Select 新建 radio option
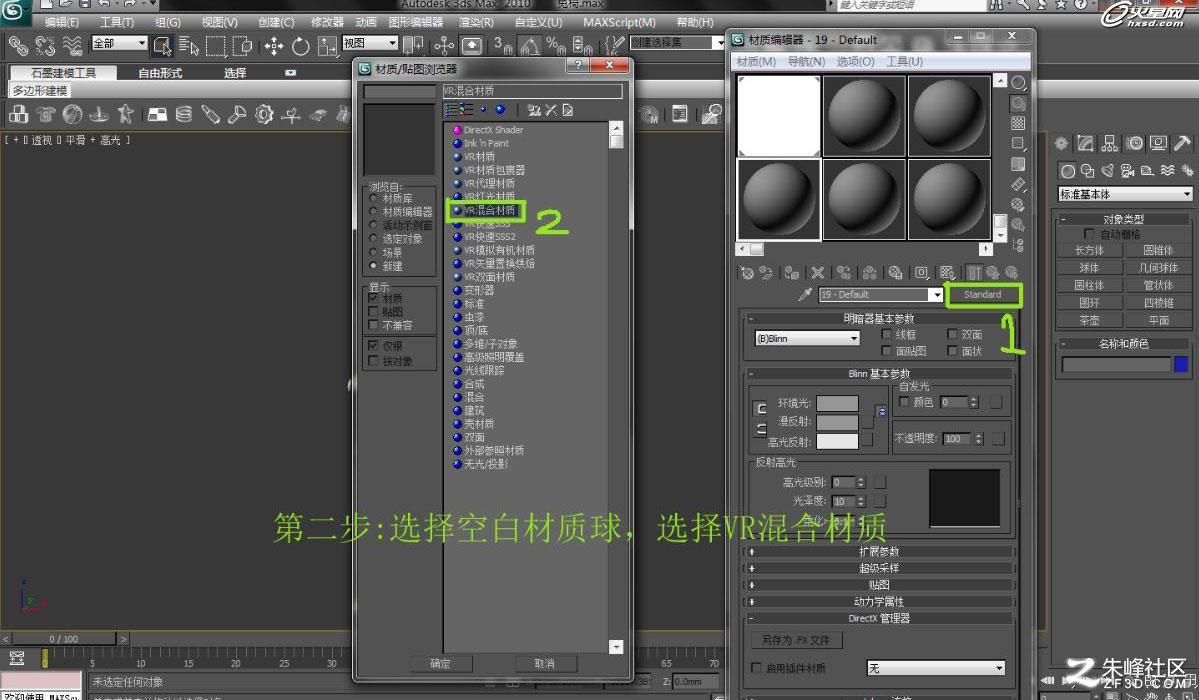1199x700 pixels. pos(373,266)
